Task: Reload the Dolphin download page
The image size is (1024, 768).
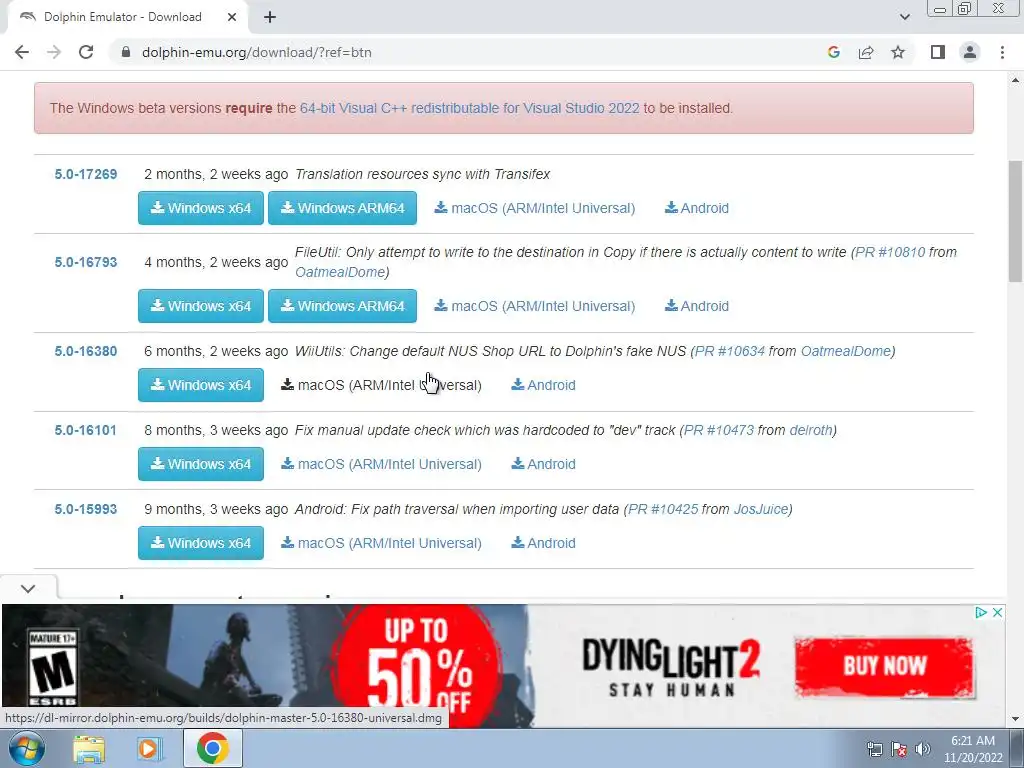Action: (x=86, y=52)
